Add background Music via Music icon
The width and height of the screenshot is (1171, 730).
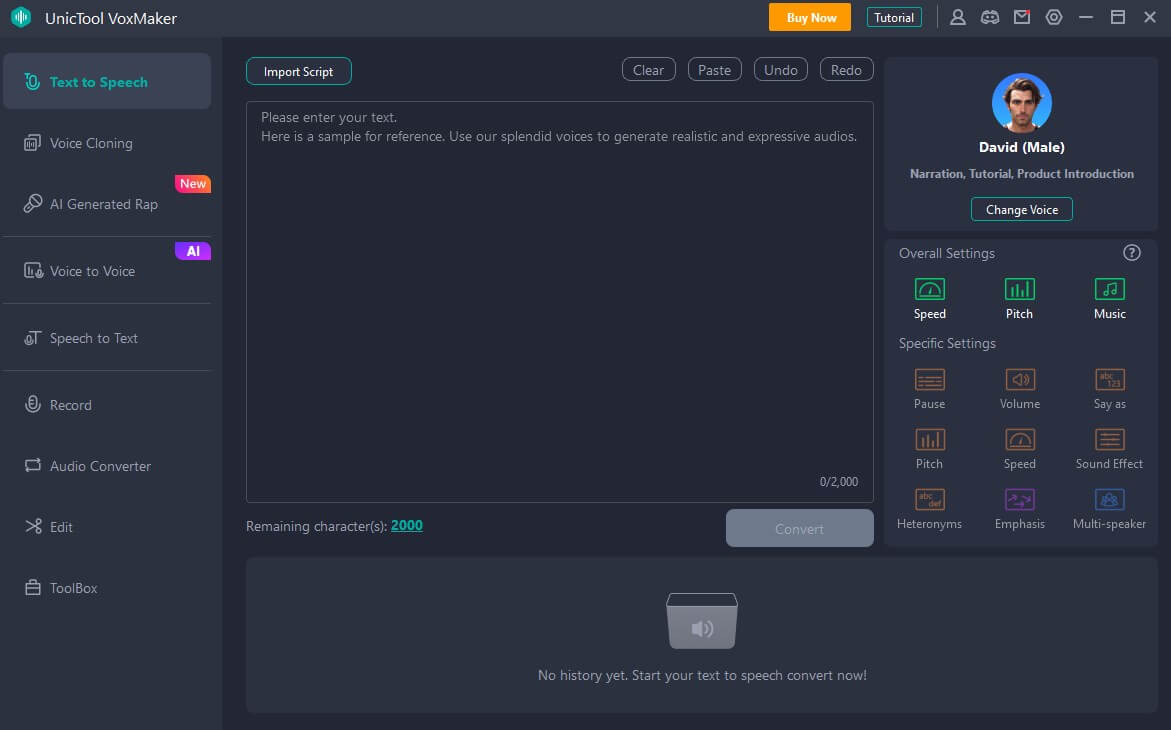[x=1109, y=290]
